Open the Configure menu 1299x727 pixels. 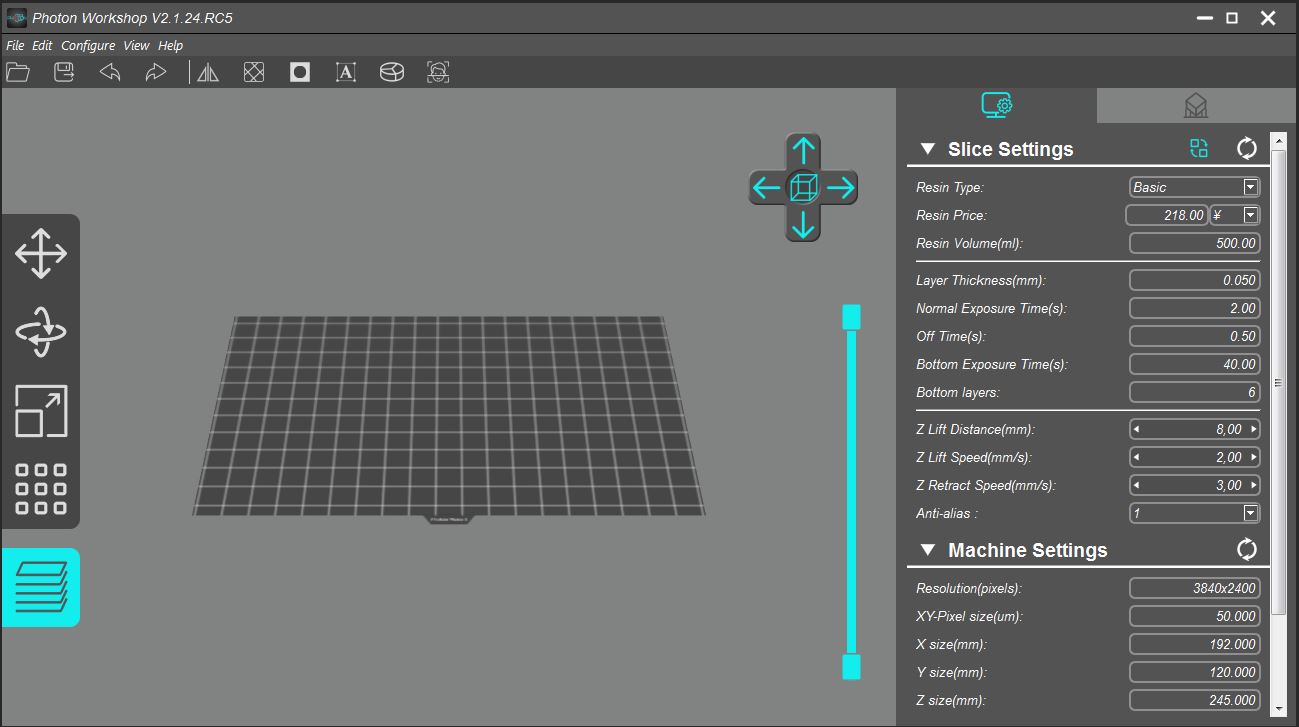88,45
